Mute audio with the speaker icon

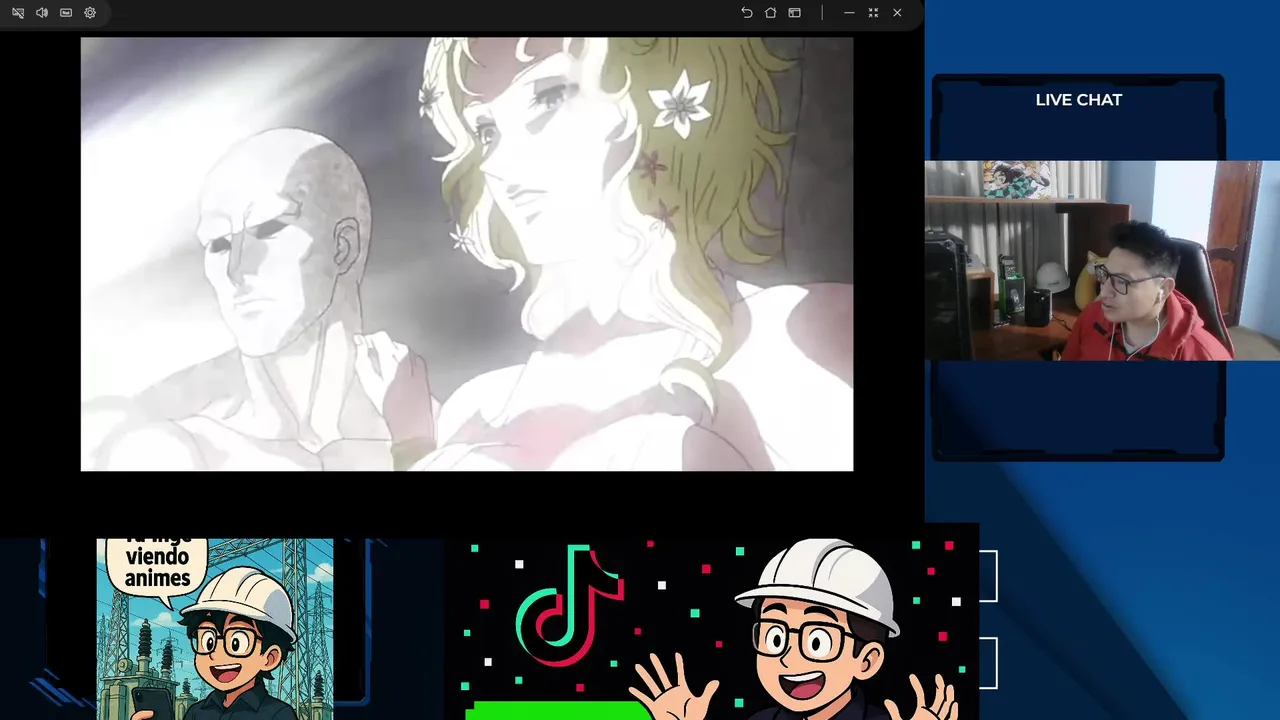[x=42, y=13]
